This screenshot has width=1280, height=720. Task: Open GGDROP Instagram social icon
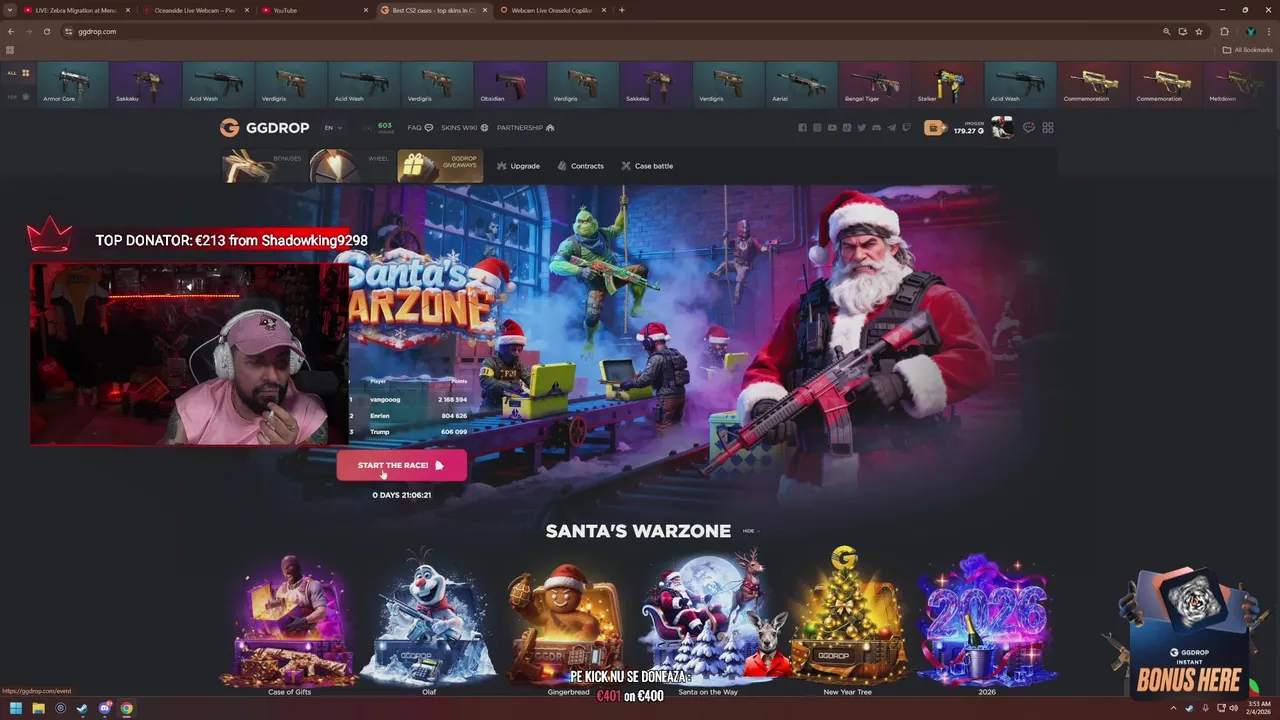pos(817,128)
